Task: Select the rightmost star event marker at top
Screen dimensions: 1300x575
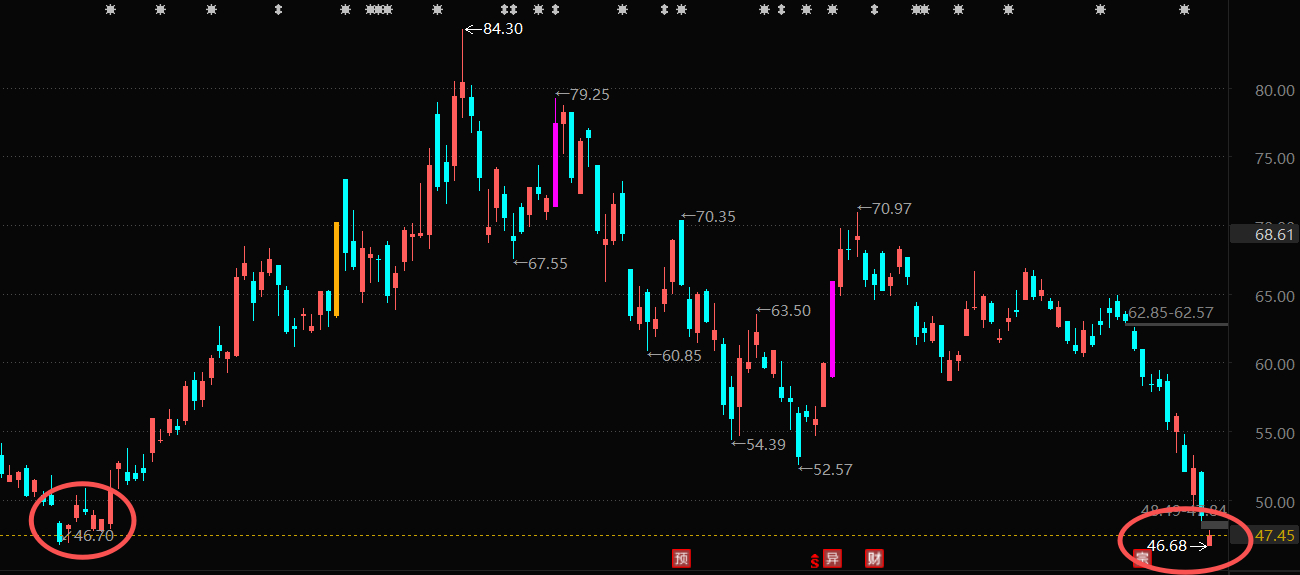Action: (1184, 10)
